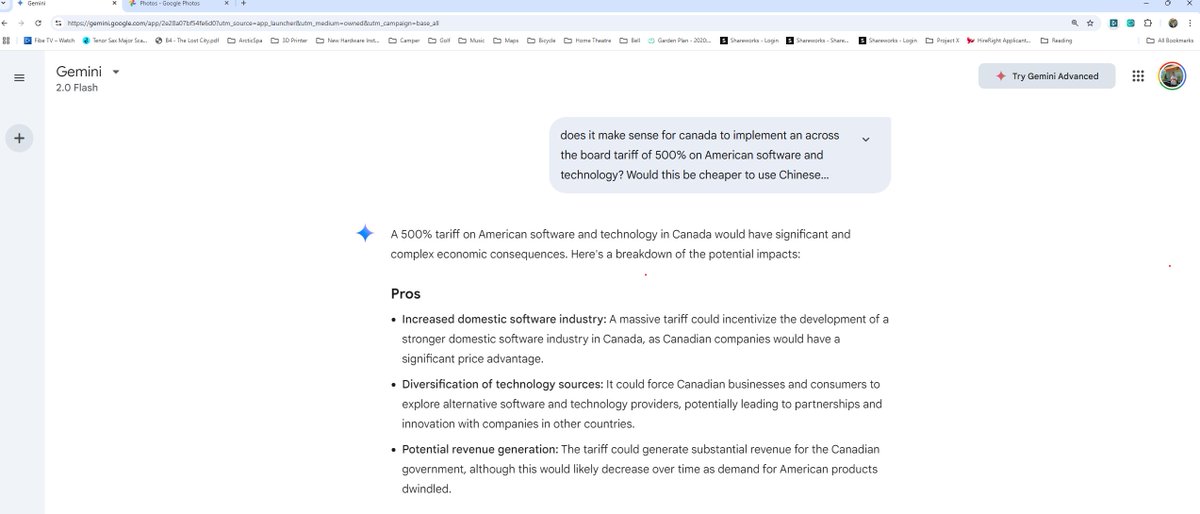Open New Hardware Inst... bookmark folder
Image resolution: width=1200 pixels, height=514 pixels.
point(347,41)
